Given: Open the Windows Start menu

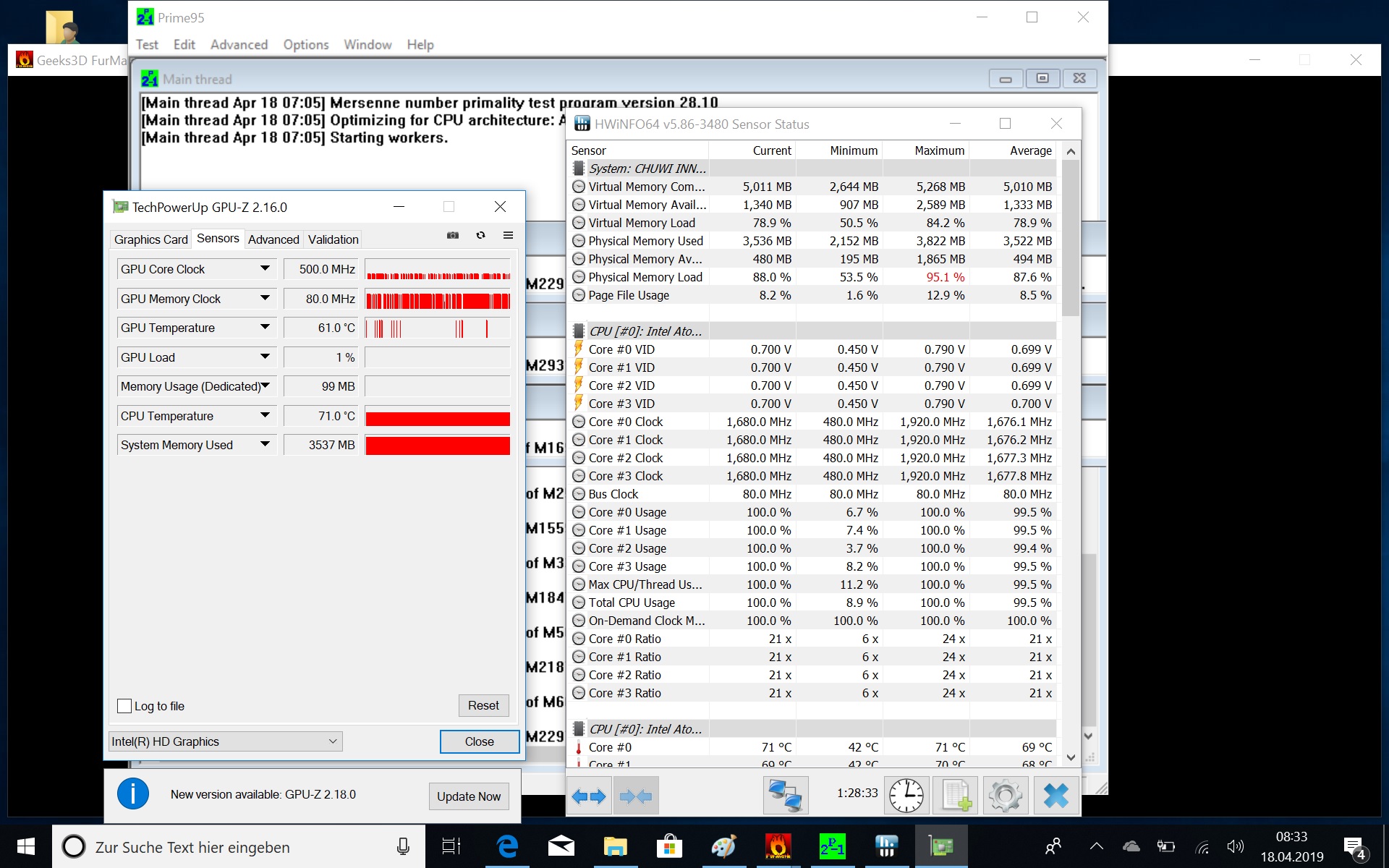Looking at the screenshot, I should point(26,846).
